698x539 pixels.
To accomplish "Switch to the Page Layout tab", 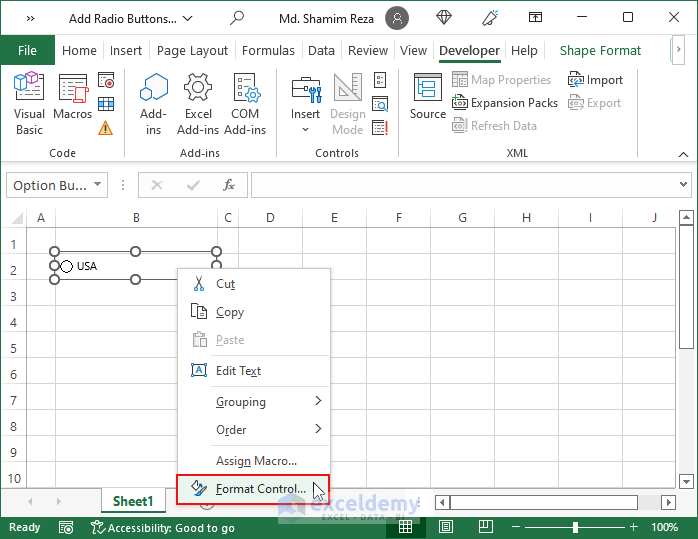I will click(x=192, y=50).
